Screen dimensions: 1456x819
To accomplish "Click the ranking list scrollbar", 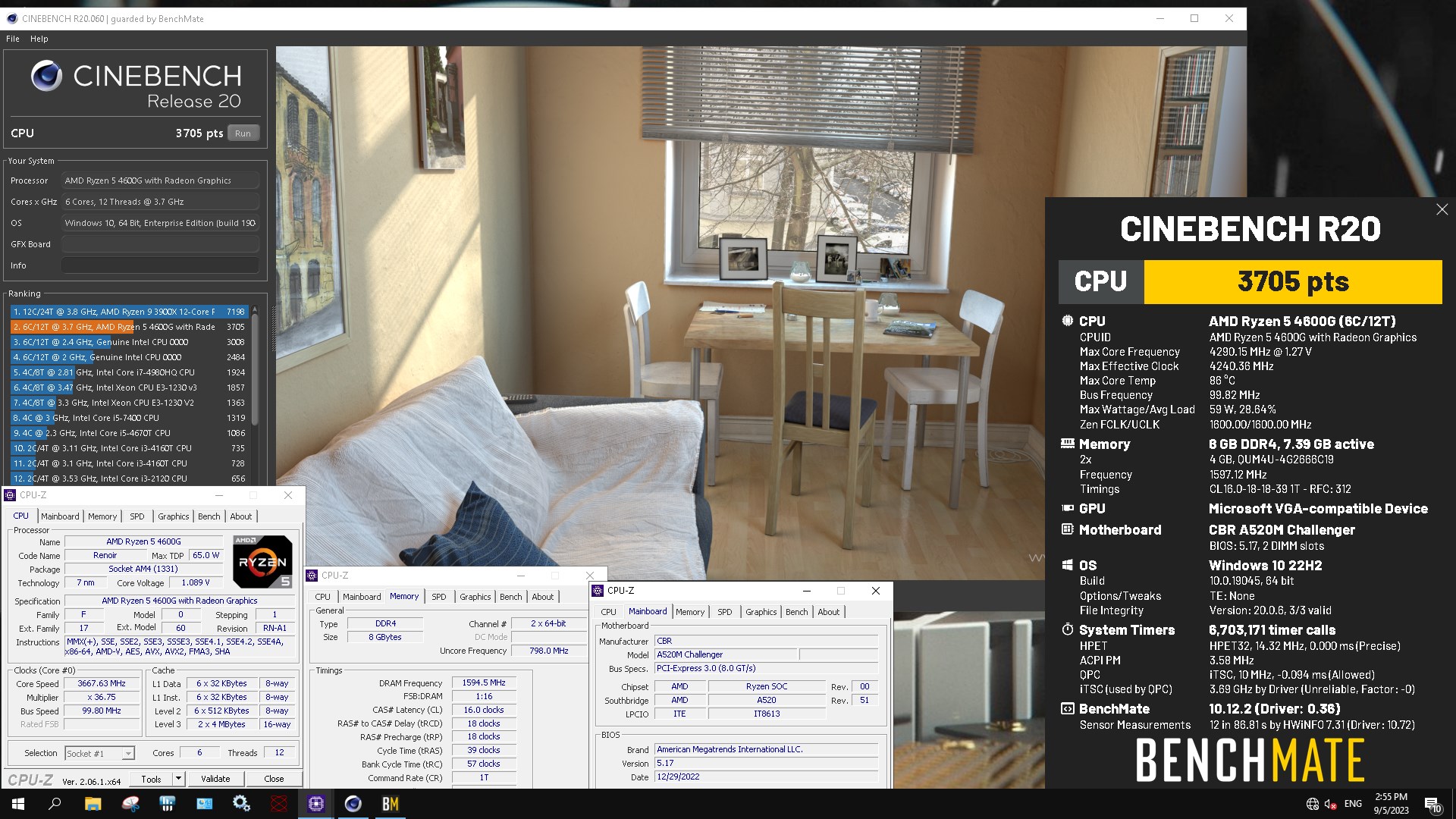I will (255, 368).
